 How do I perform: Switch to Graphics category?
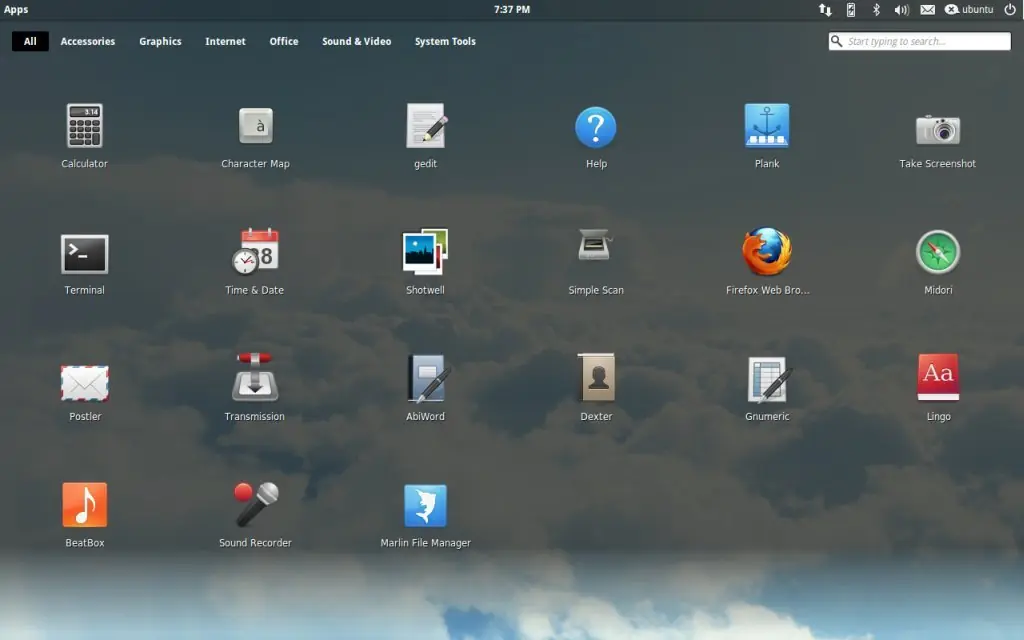[160, 41]
